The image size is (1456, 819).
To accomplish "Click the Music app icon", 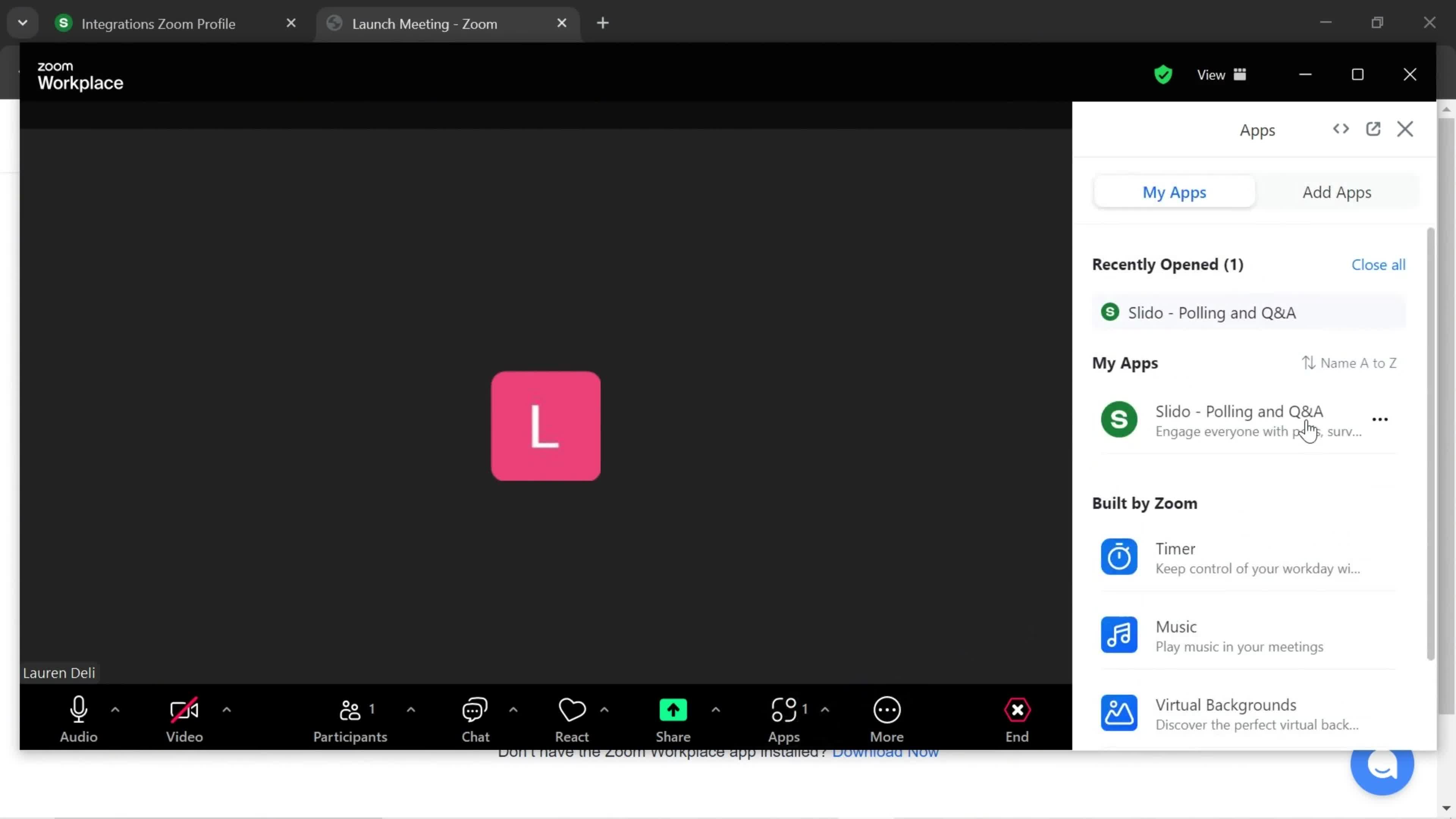I will [x=1119, y=635].
